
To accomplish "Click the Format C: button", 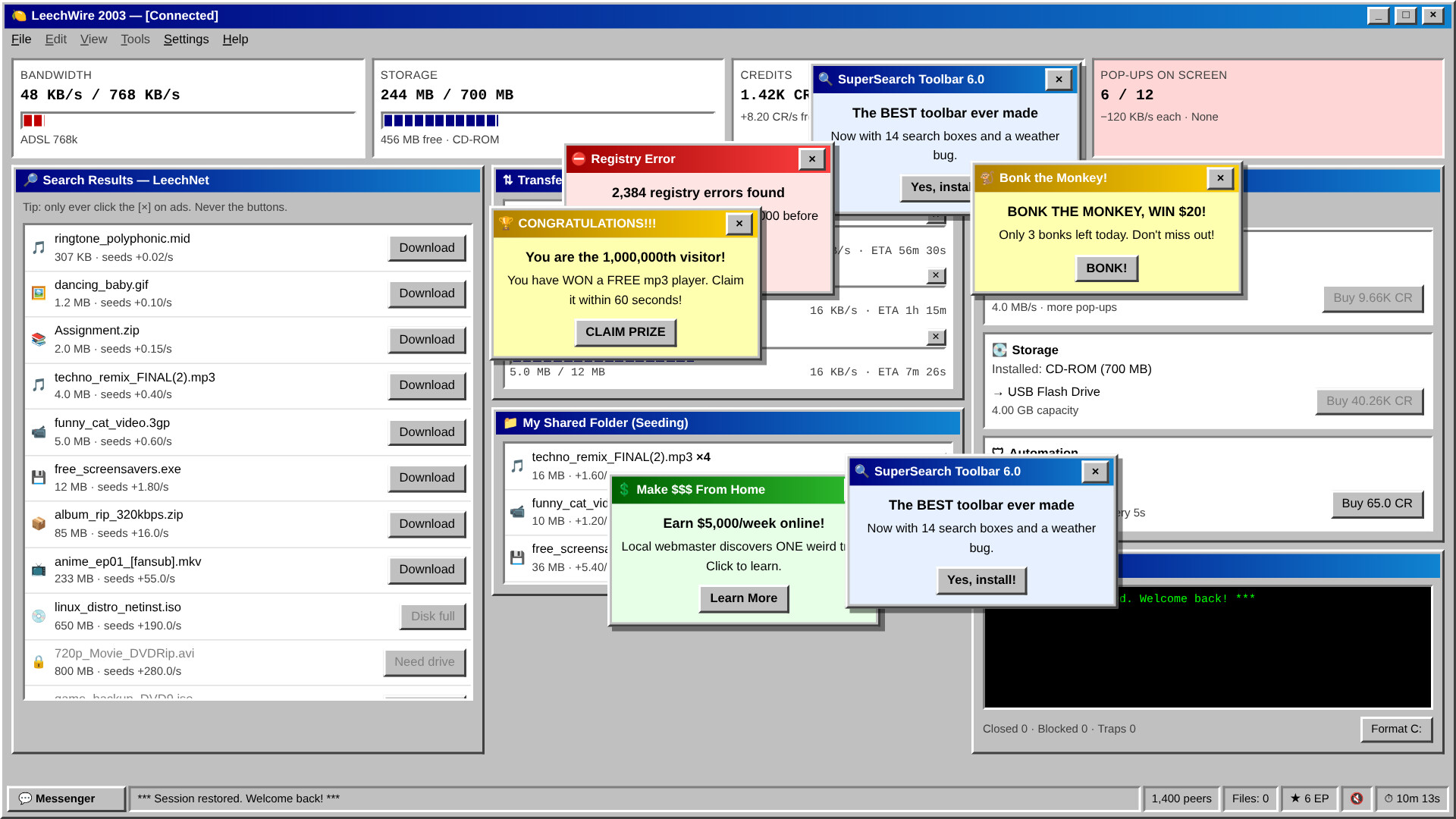I will (1396, 729).
